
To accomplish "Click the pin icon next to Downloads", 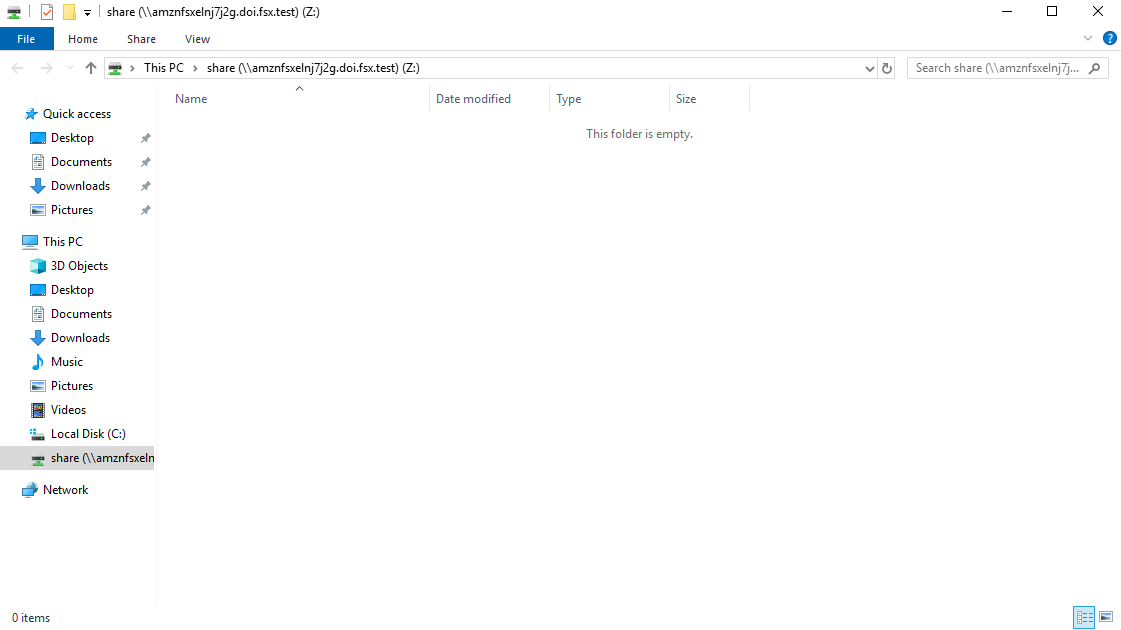I will pos(145,186).
